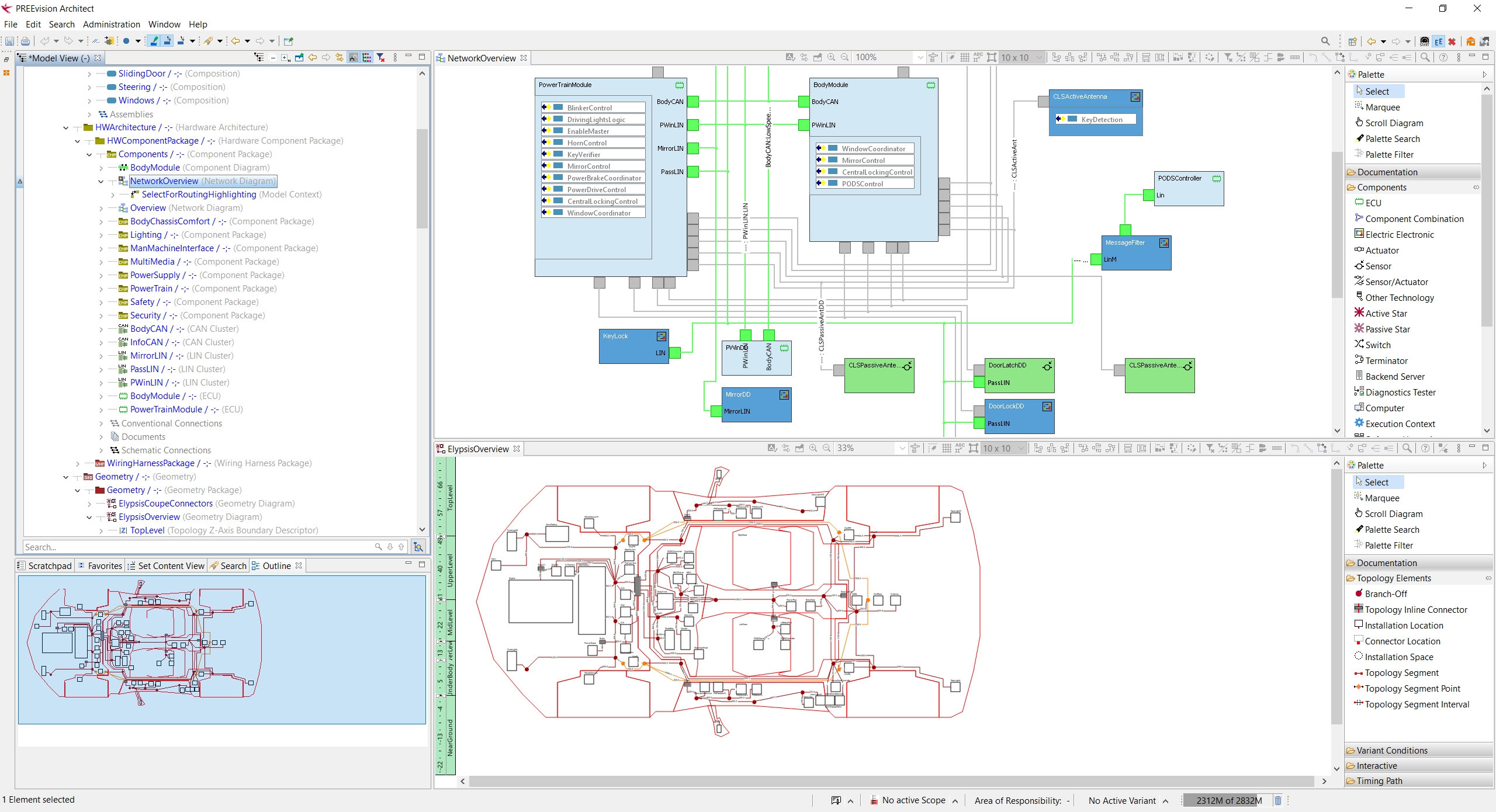The width and height of the screenshot is (1496, 812).
Task: Click the Save icon in the main toolbar
Action: [9, 41]
